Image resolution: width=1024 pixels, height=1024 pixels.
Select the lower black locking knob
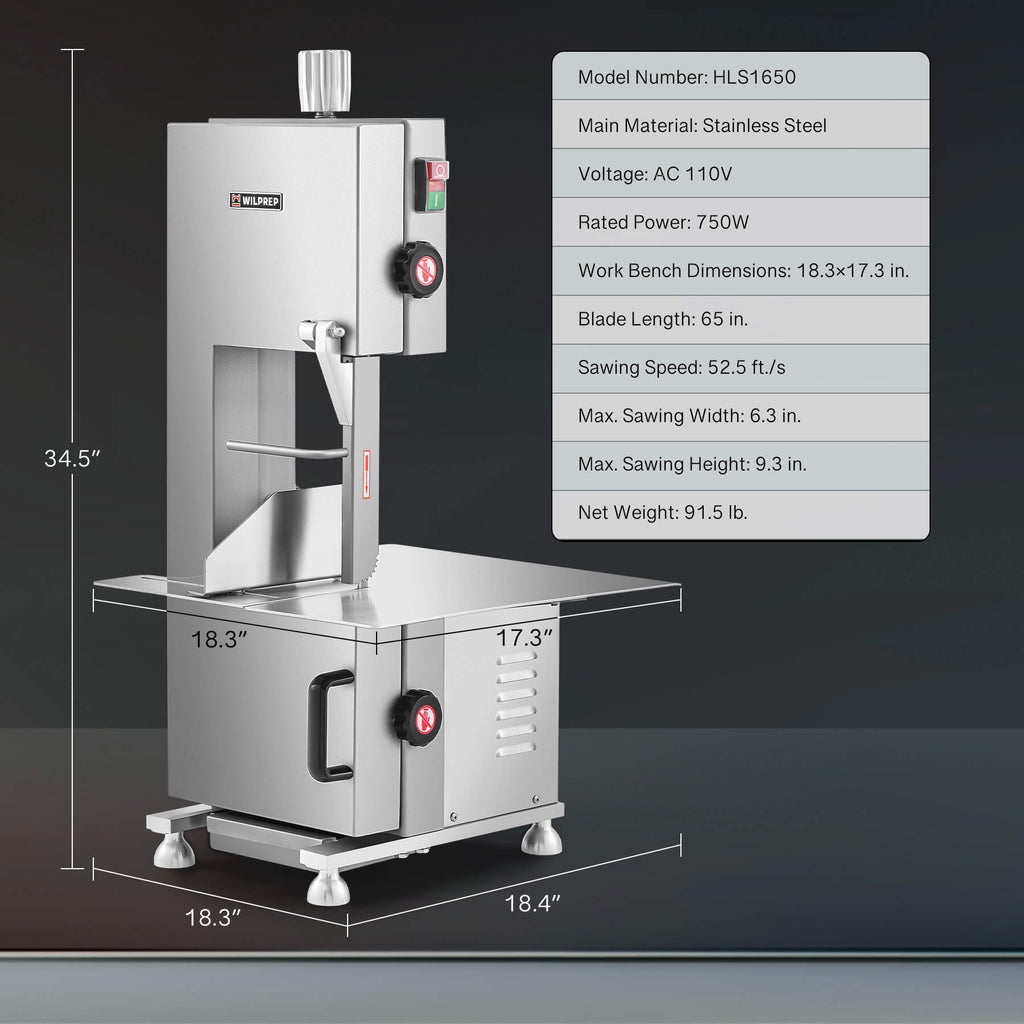(x=417, y=717)
